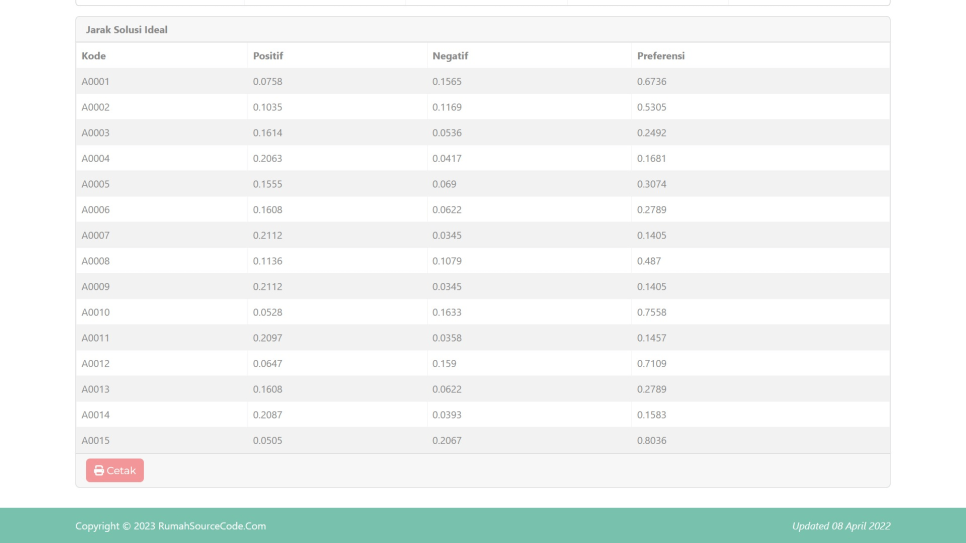
Task: Select the A0005 code cell
Action: point(95,184)
